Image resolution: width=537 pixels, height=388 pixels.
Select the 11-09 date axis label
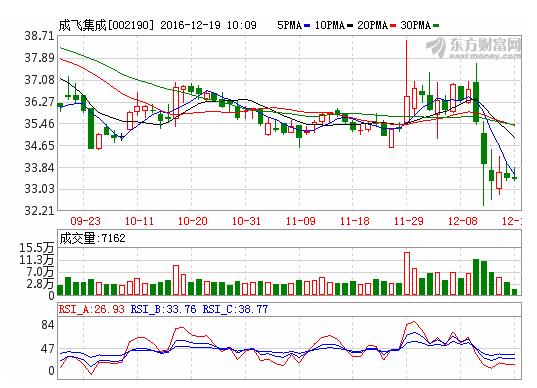(301, 221)
